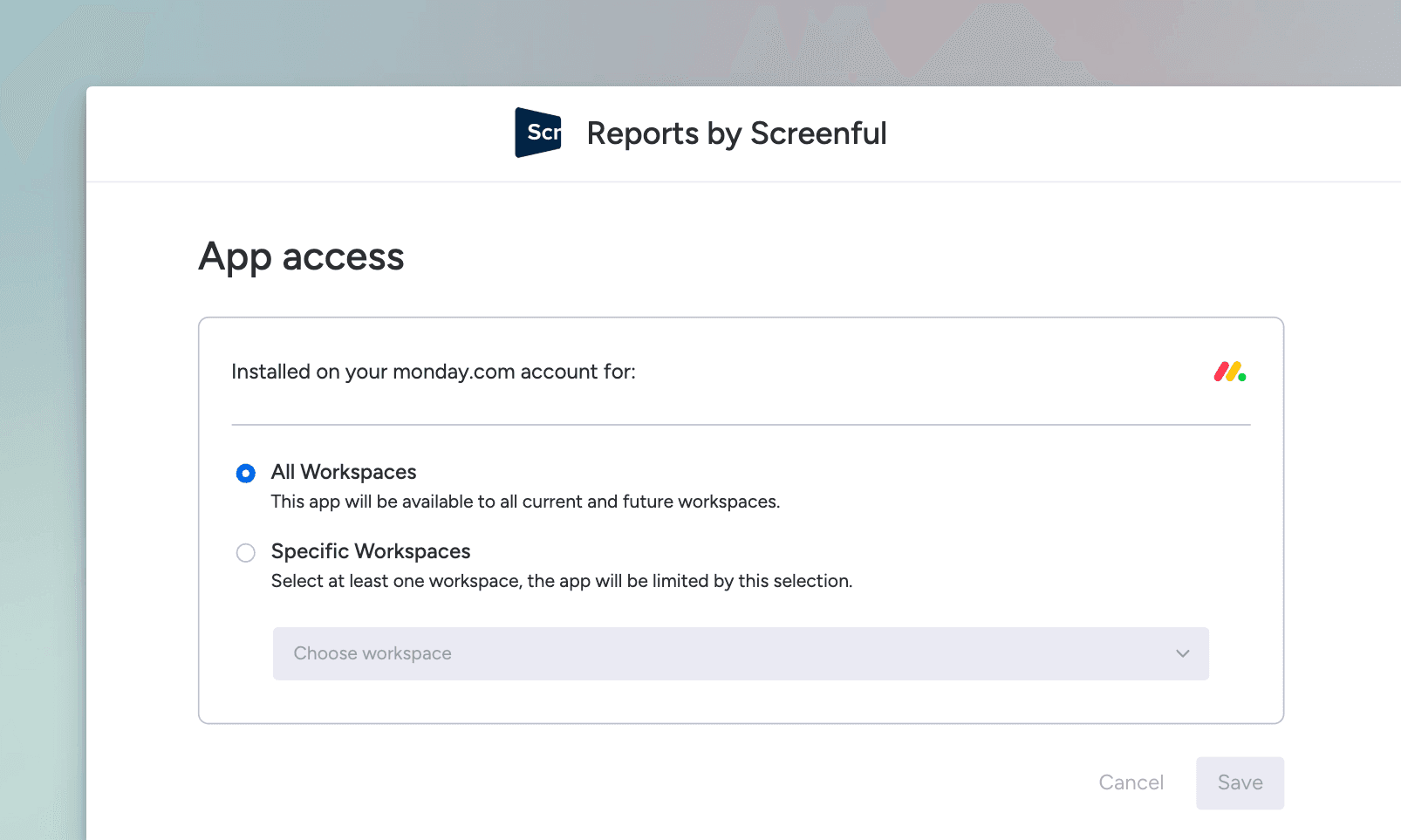Viewport: 1401px width, 840px height.
Task: Select the All Workspaces radio button
Action: [x=246, y=473]
